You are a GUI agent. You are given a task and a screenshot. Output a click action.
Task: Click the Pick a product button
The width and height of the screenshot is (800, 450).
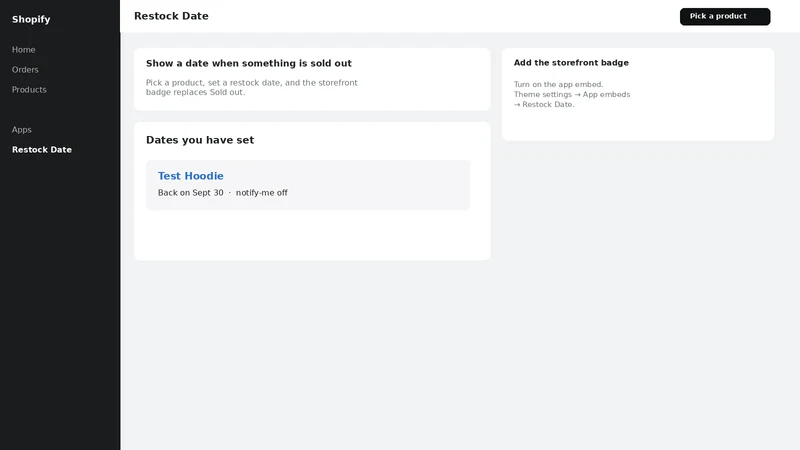coord(724,16)
